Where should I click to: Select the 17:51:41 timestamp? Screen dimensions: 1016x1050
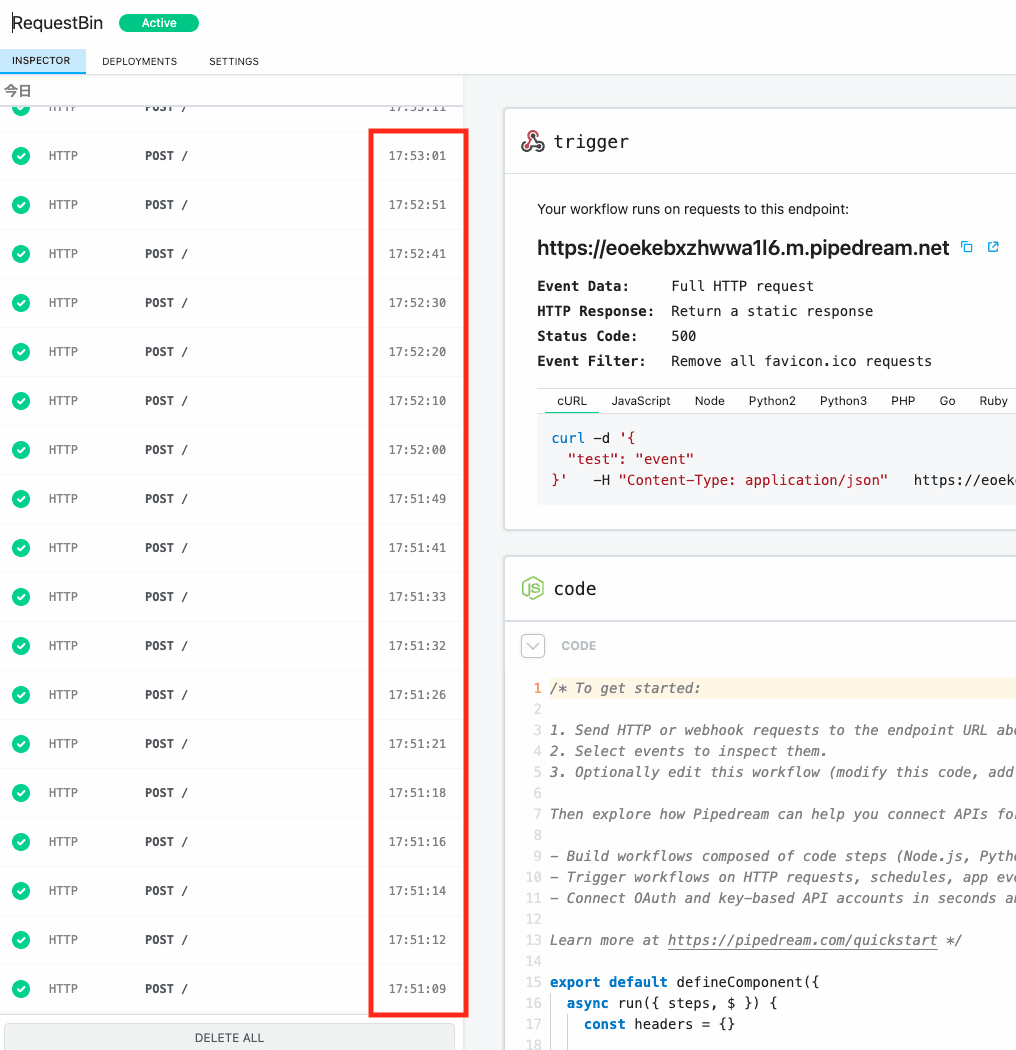pos(417,548)
